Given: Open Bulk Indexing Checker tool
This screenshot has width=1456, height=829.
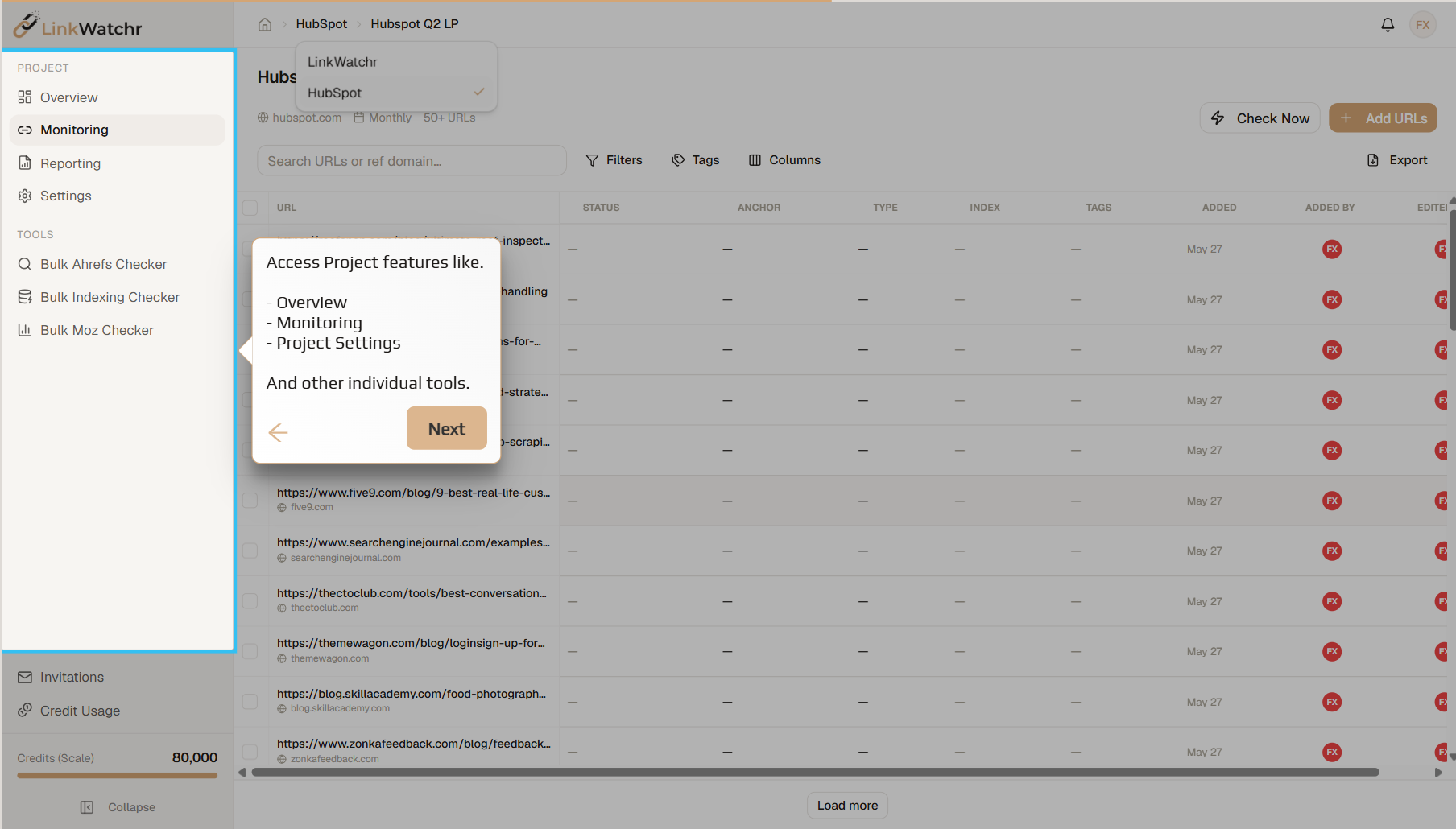Looking at the screenshot, I should (118, 297).
